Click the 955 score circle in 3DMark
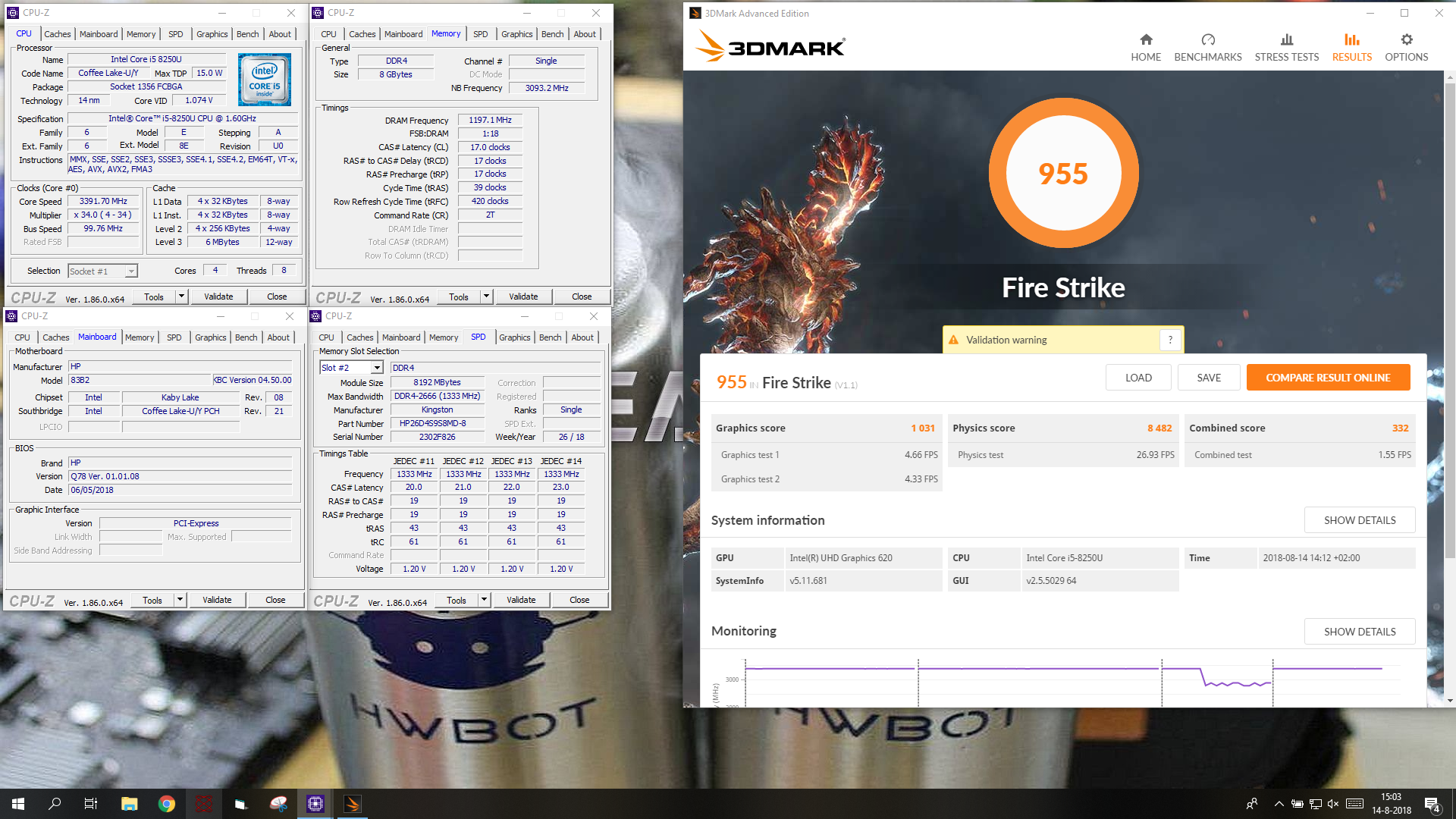Image resolution: width=1456 pixels, height=819 pixels. coord(1063,174)
